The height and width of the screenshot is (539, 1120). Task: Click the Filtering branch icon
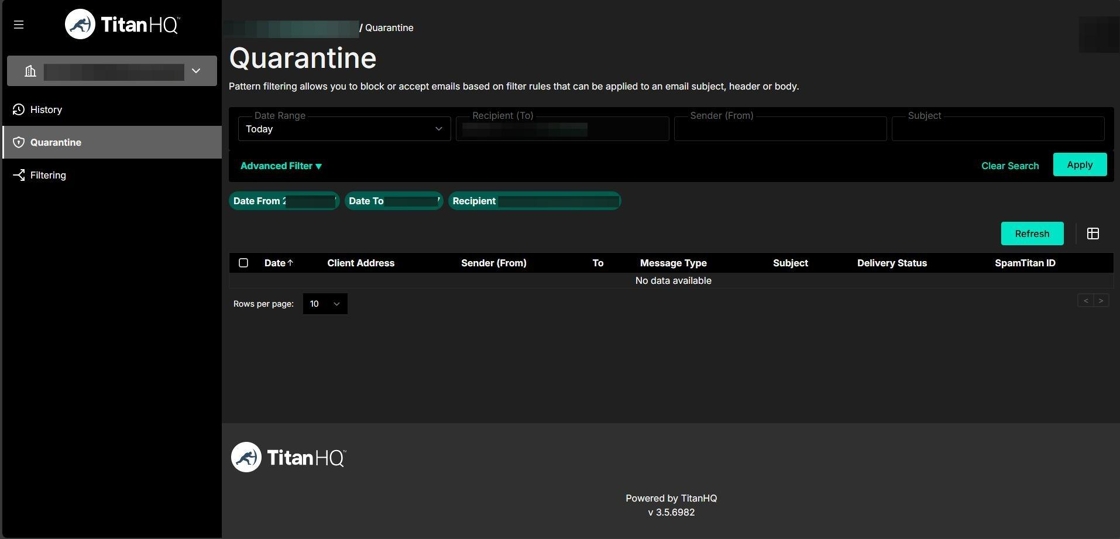(x=18, y=176)
